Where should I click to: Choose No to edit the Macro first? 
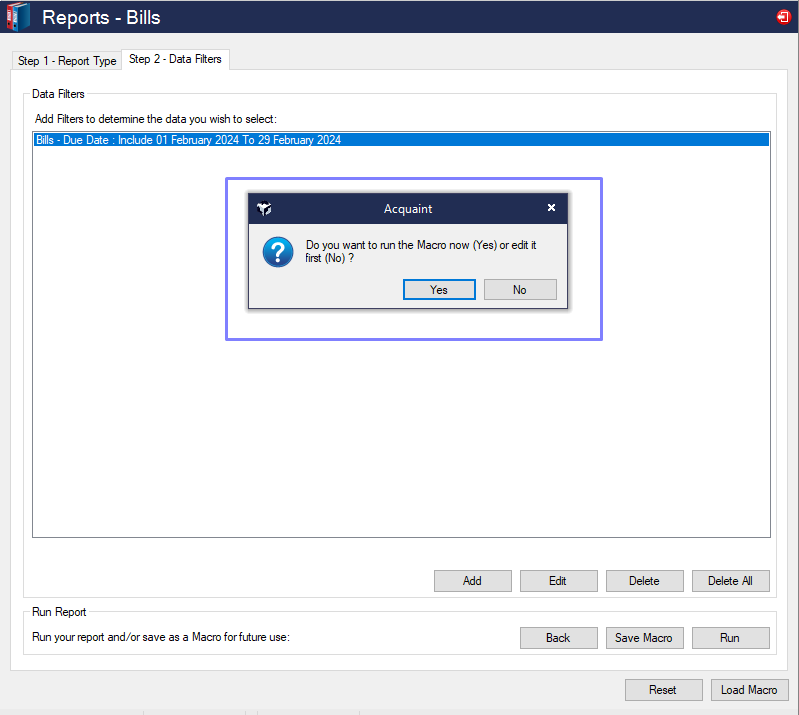pyautogui.click(x=519, y=290)
